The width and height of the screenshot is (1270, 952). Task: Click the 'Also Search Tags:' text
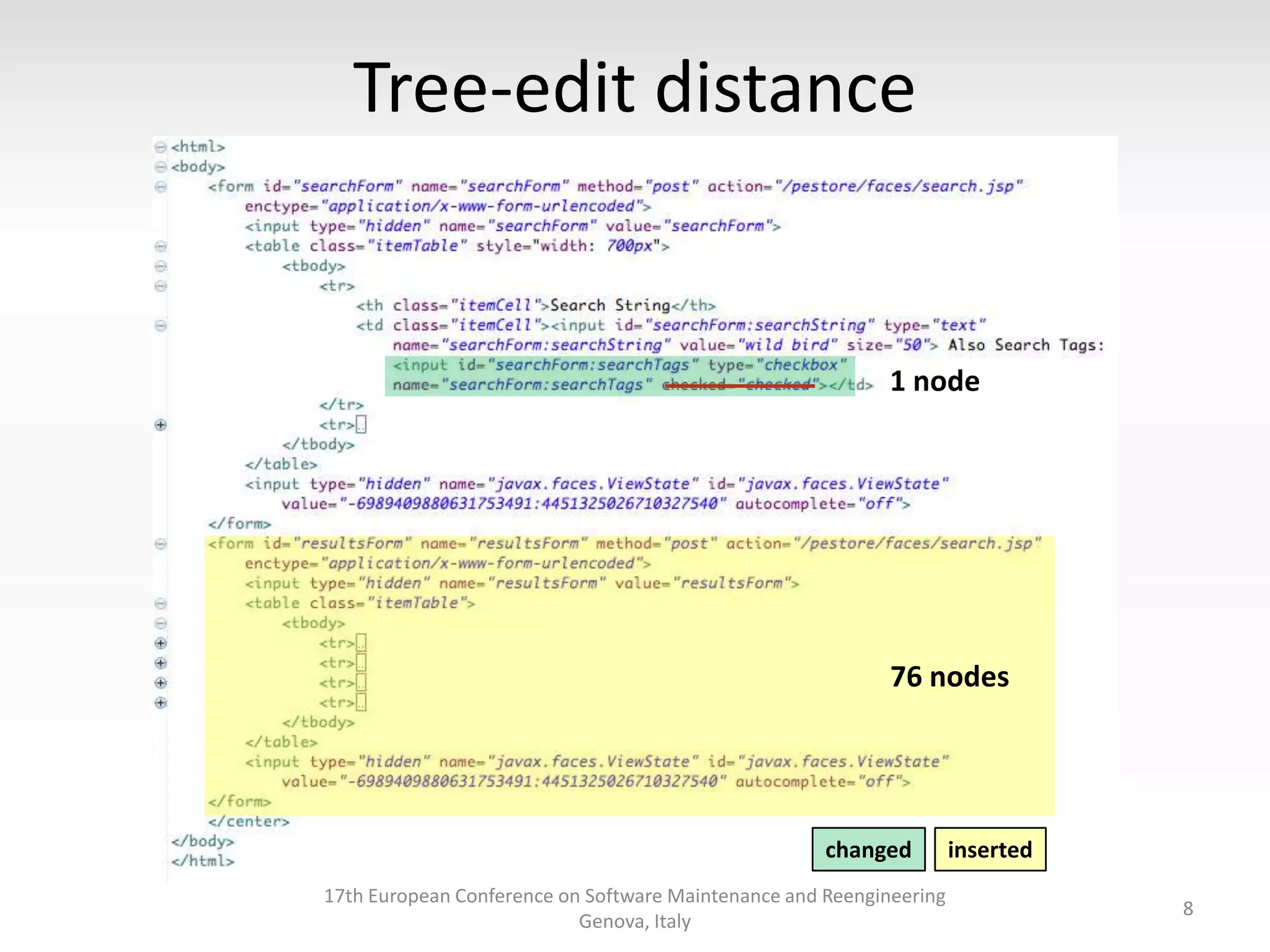click(x=1026, y=345)
